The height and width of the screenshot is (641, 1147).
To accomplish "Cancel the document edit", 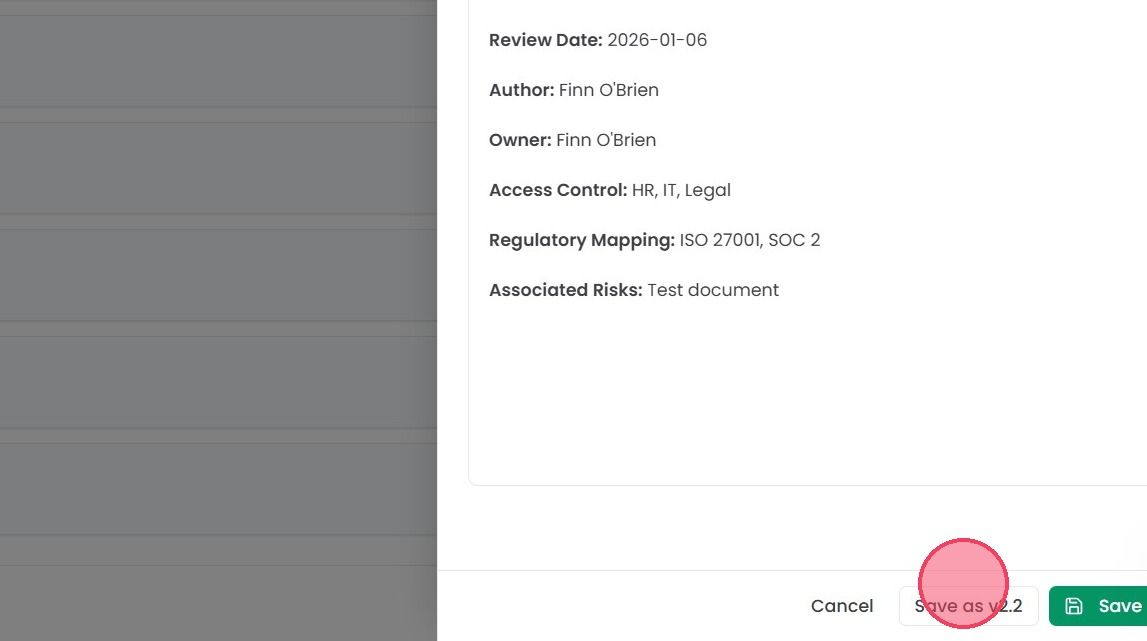I will (x=842, y=606).
